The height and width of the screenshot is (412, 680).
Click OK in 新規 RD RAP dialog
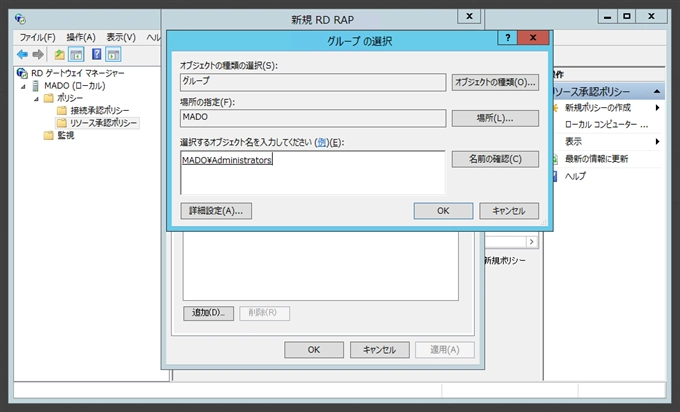314,350
